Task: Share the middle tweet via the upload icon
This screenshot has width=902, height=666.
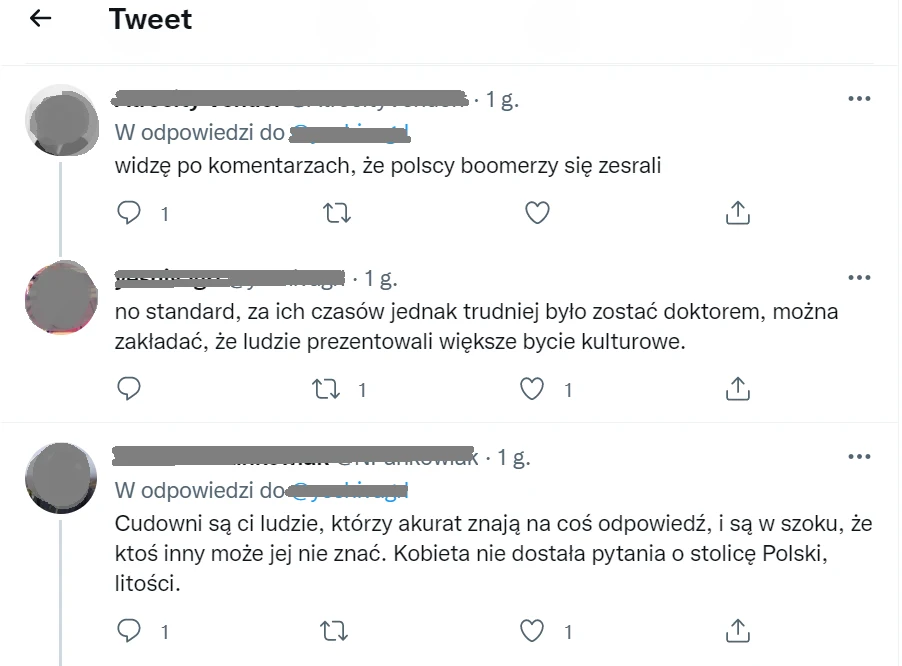Action: [737, 388]
